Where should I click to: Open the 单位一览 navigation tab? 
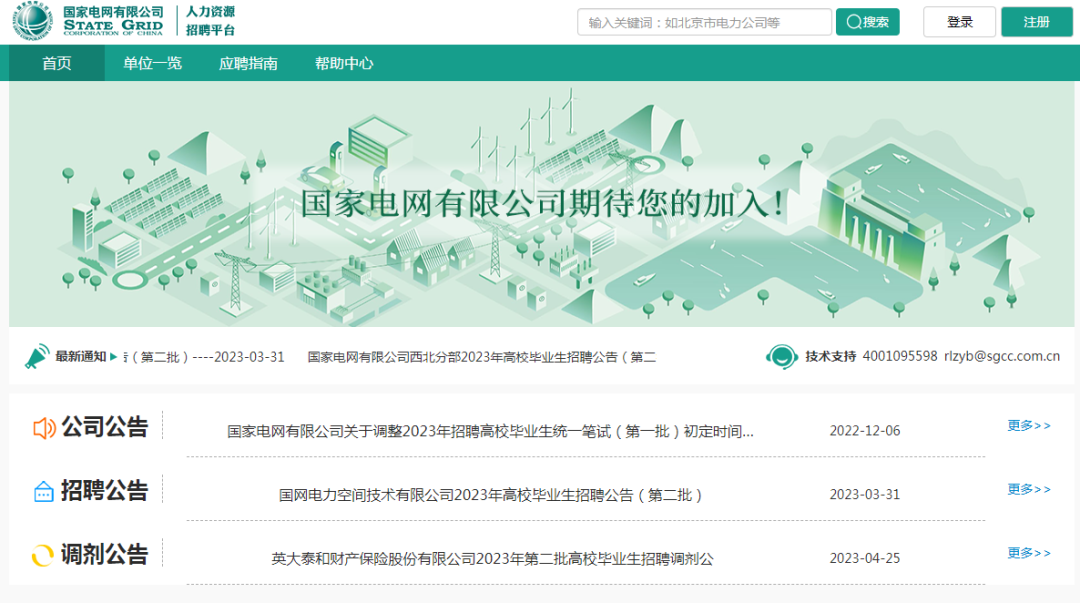[x=152, y=63]
